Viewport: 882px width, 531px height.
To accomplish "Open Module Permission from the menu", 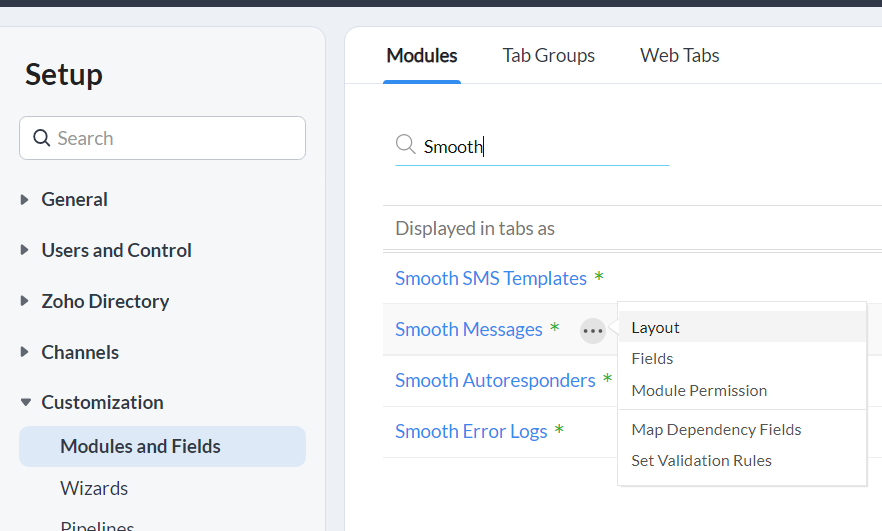I will pos(699,390).
